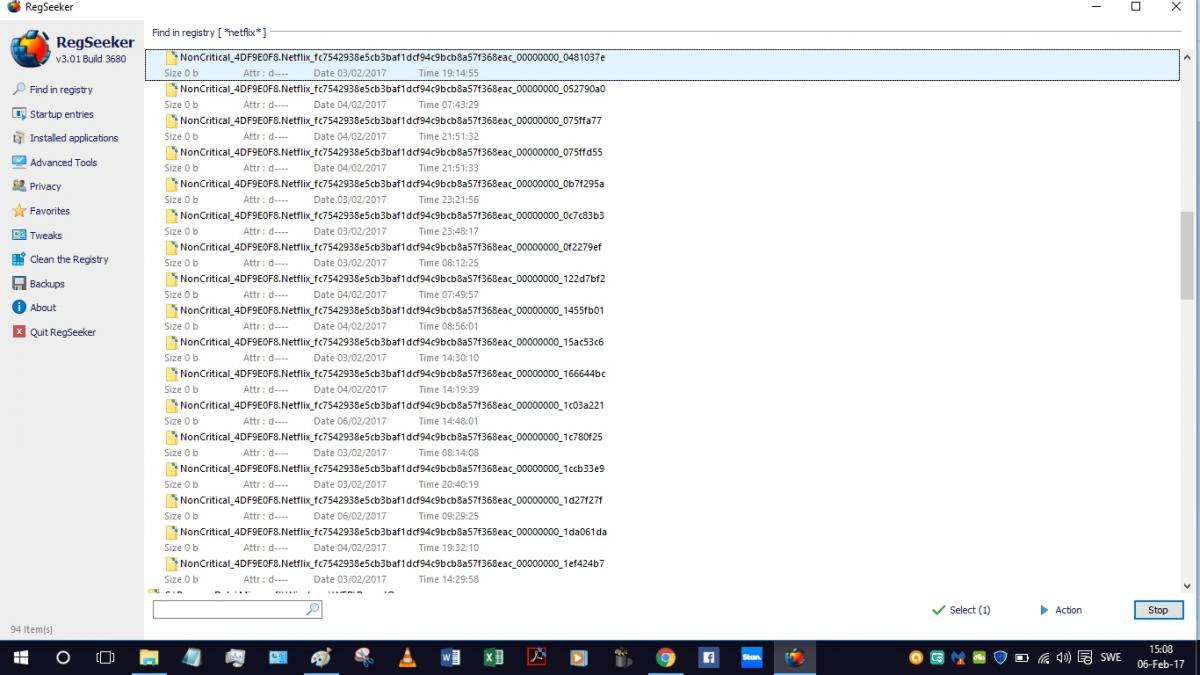1200x675 pixels.
Task: Click the Select (1) button
Action: pyautogui.click(x=961, y=610)
